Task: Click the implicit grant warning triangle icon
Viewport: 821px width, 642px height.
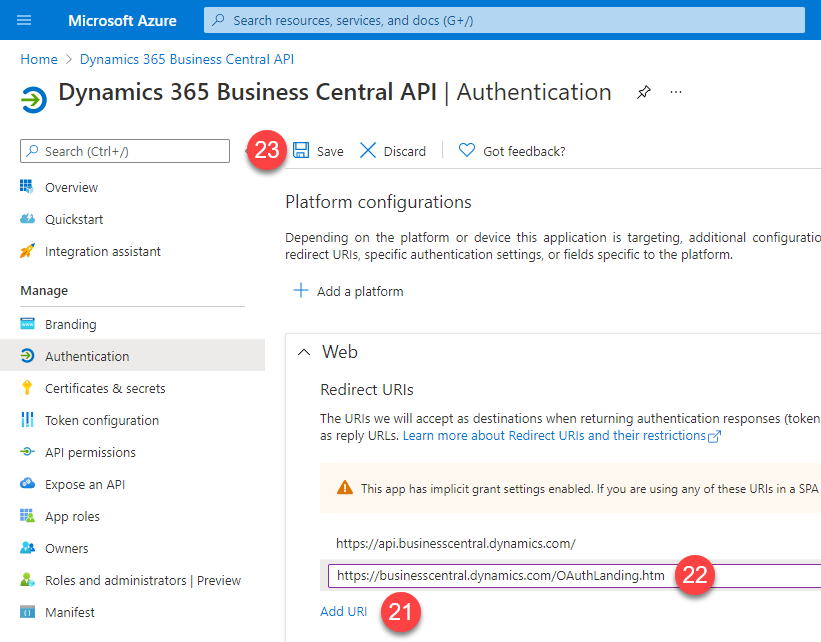Action: click(x=345, y=488)
